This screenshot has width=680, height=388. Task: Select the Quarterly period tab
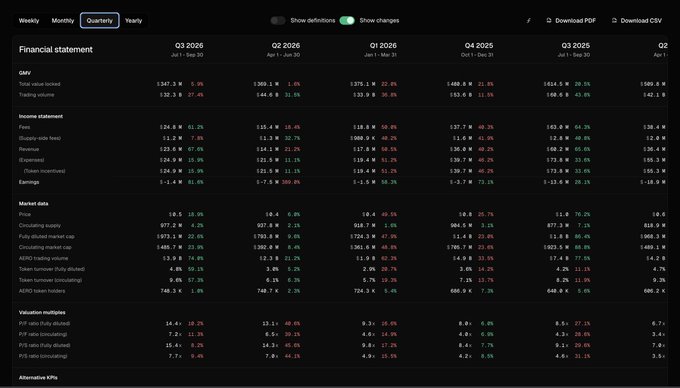click(x=100, y=20)
